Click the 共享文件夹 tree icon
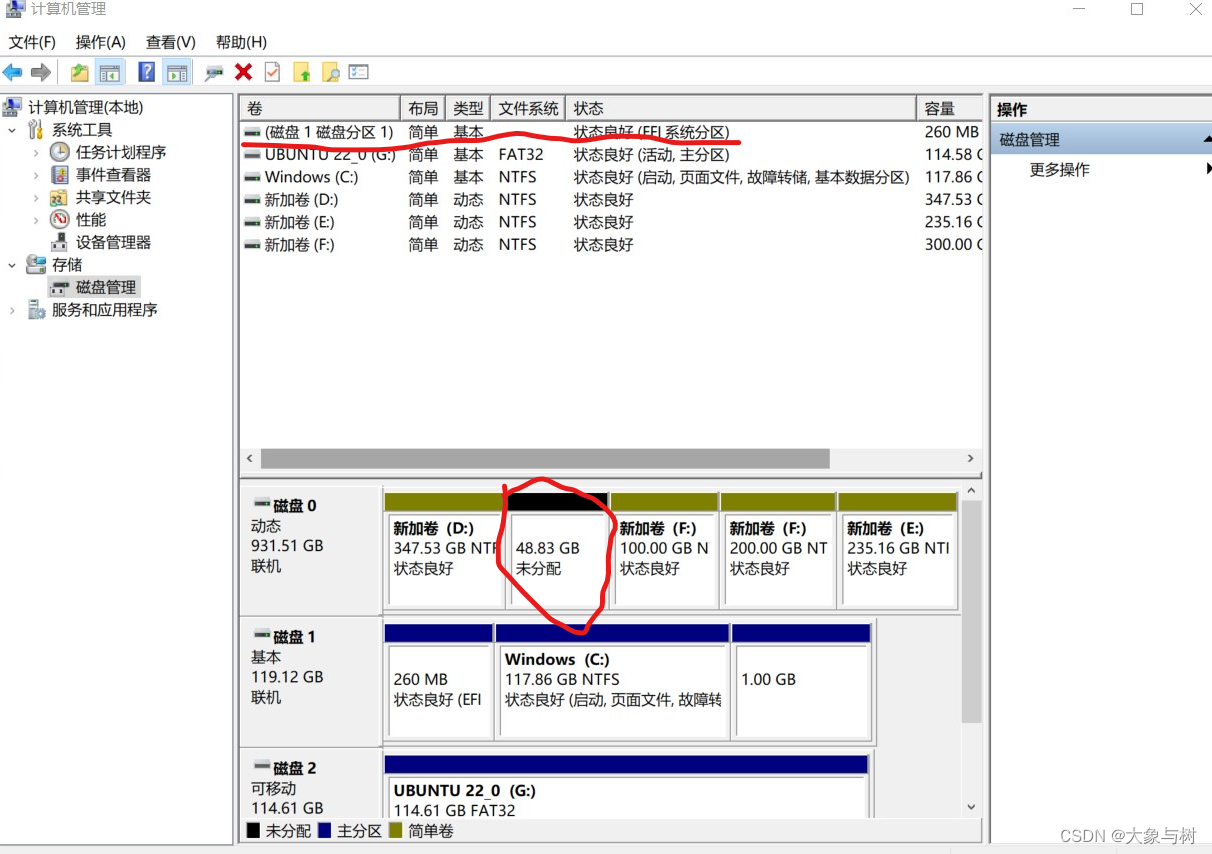 60,197
